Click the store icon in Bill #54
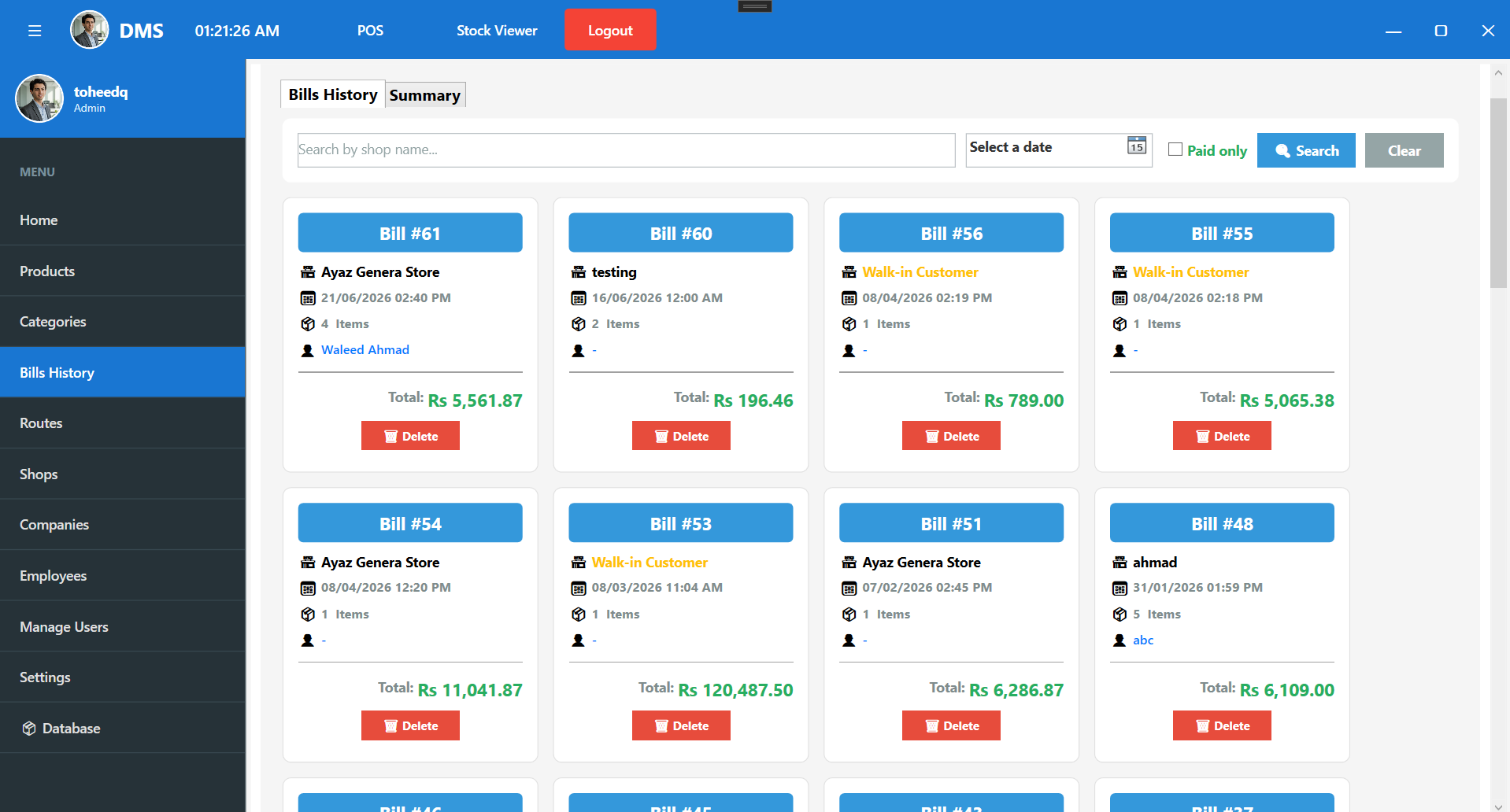1510x812 pixels. point(308,563)
